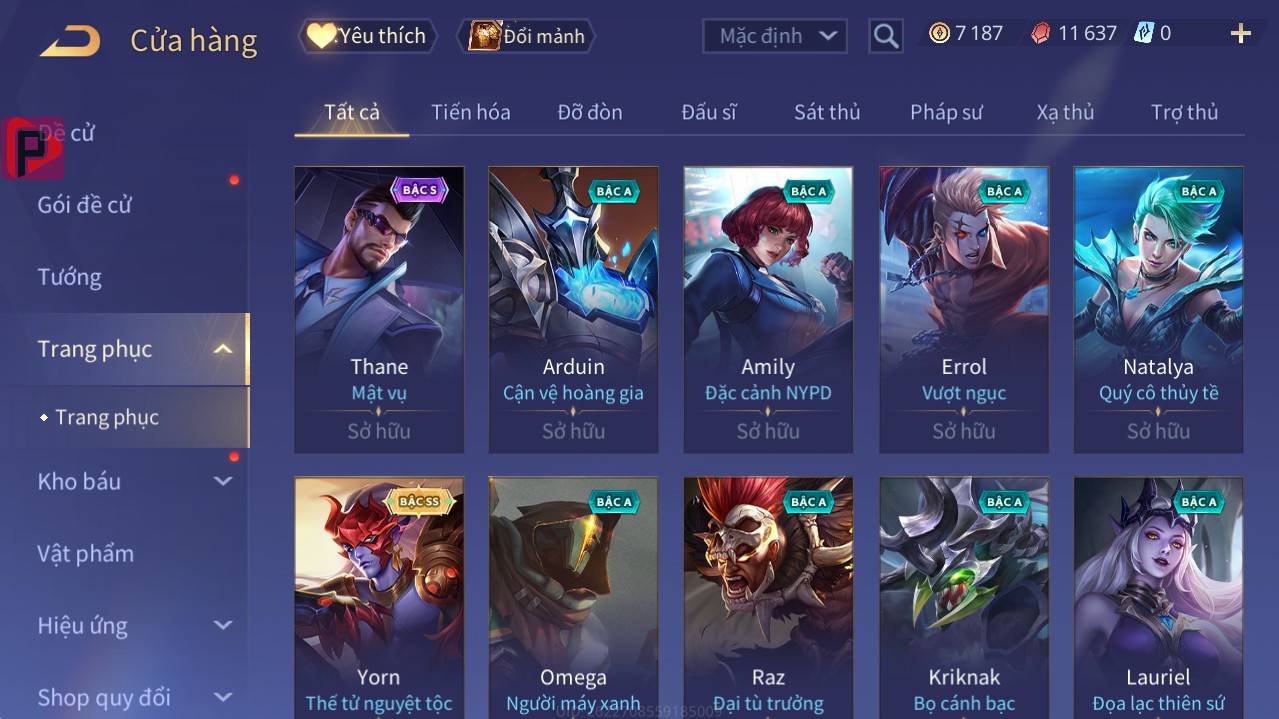
Task: Expand the Kho báu sidebar section
Action: 223,481
